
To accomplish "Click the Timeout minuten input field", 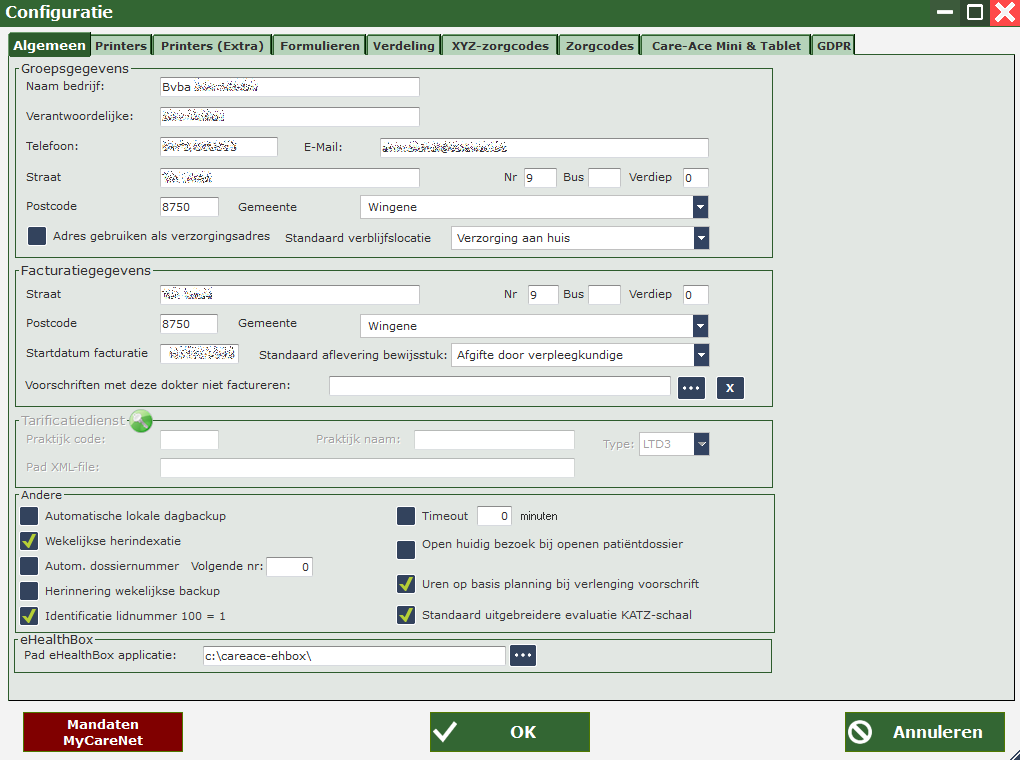I will (494, 516).
